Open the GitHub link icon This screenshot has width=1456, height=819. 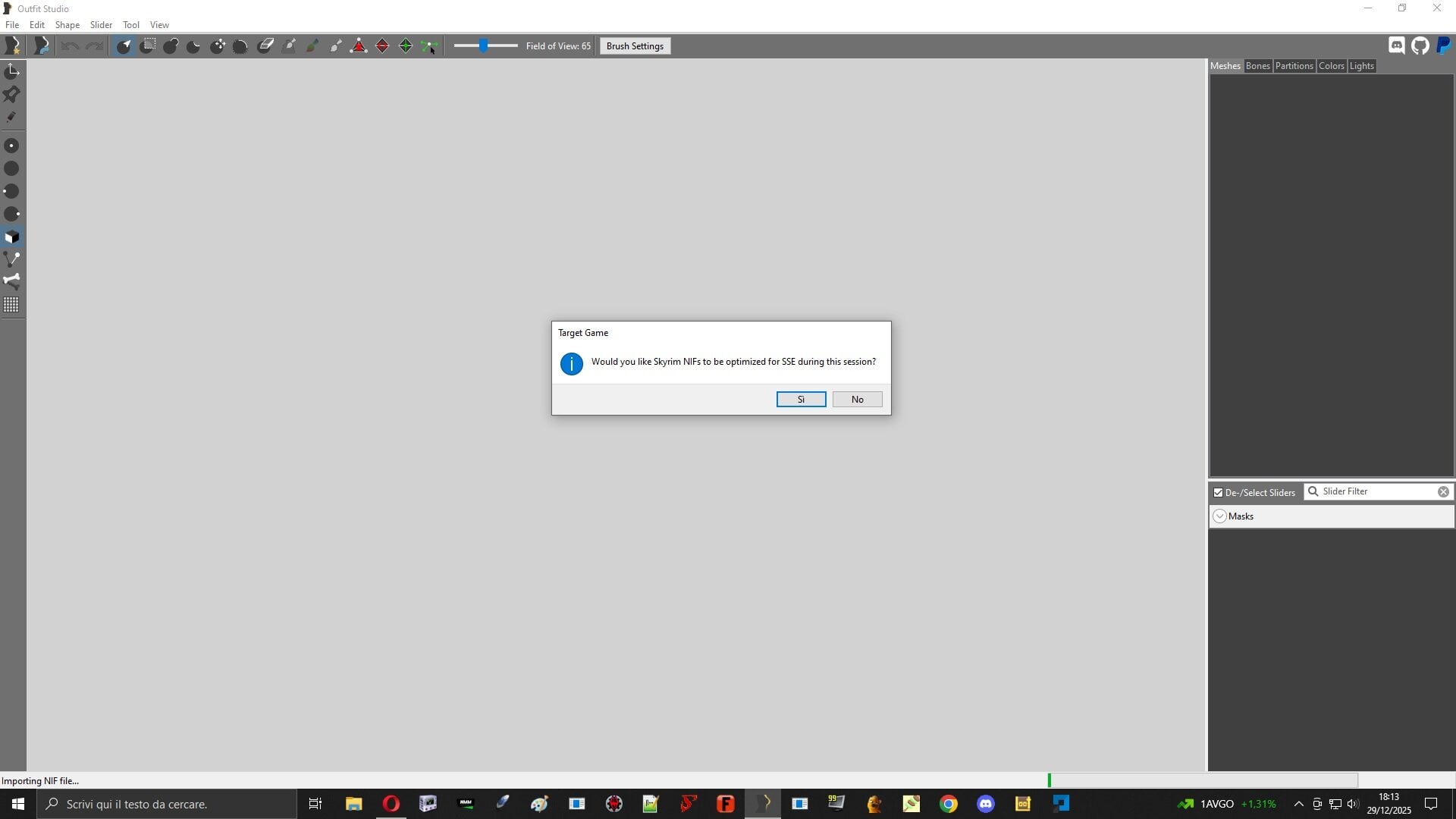coord(1420,46)
